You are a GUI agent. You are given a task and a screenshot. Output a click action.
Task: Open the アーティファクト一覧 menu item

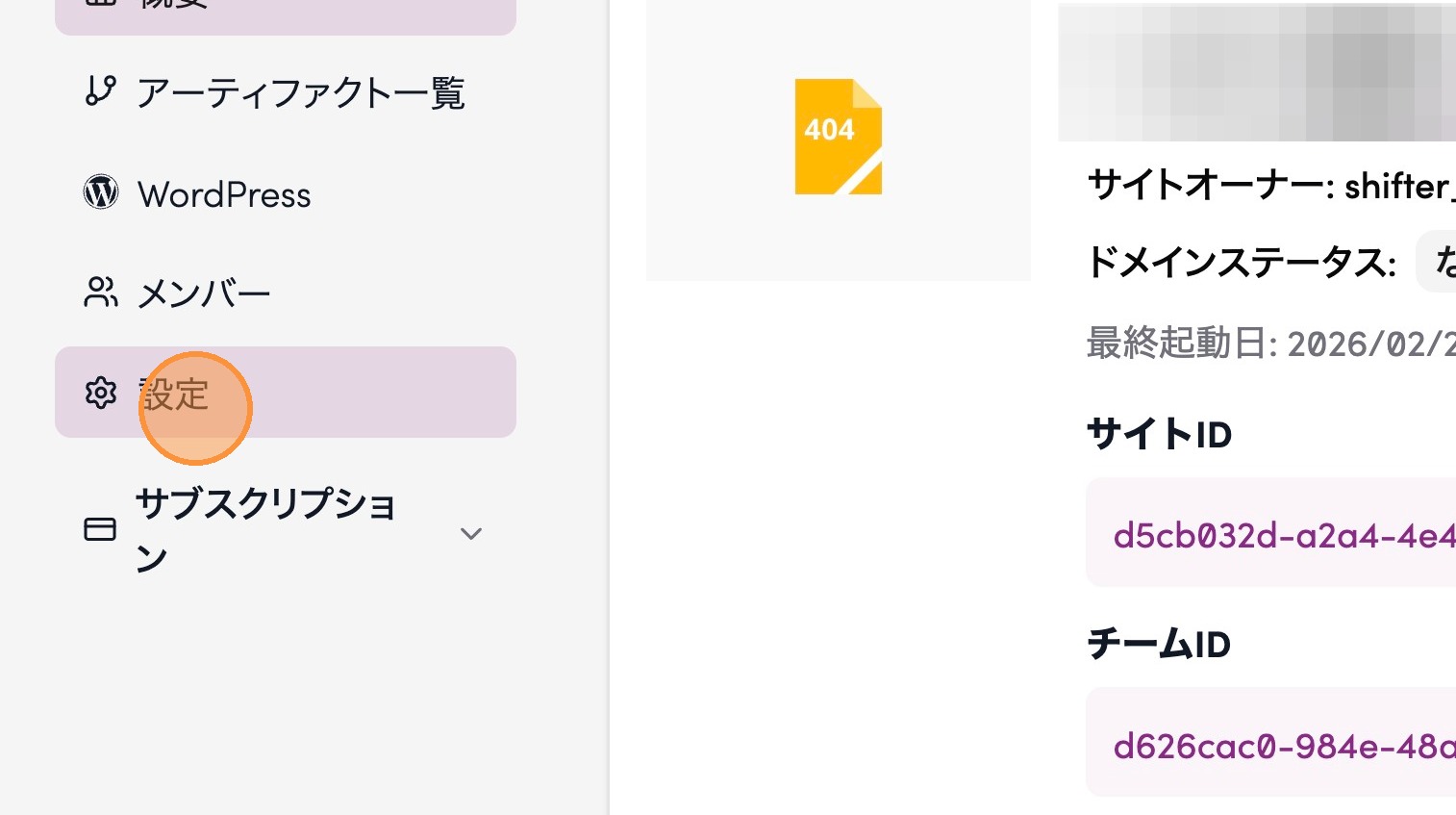pyautogui.click(x=301, y=93)
